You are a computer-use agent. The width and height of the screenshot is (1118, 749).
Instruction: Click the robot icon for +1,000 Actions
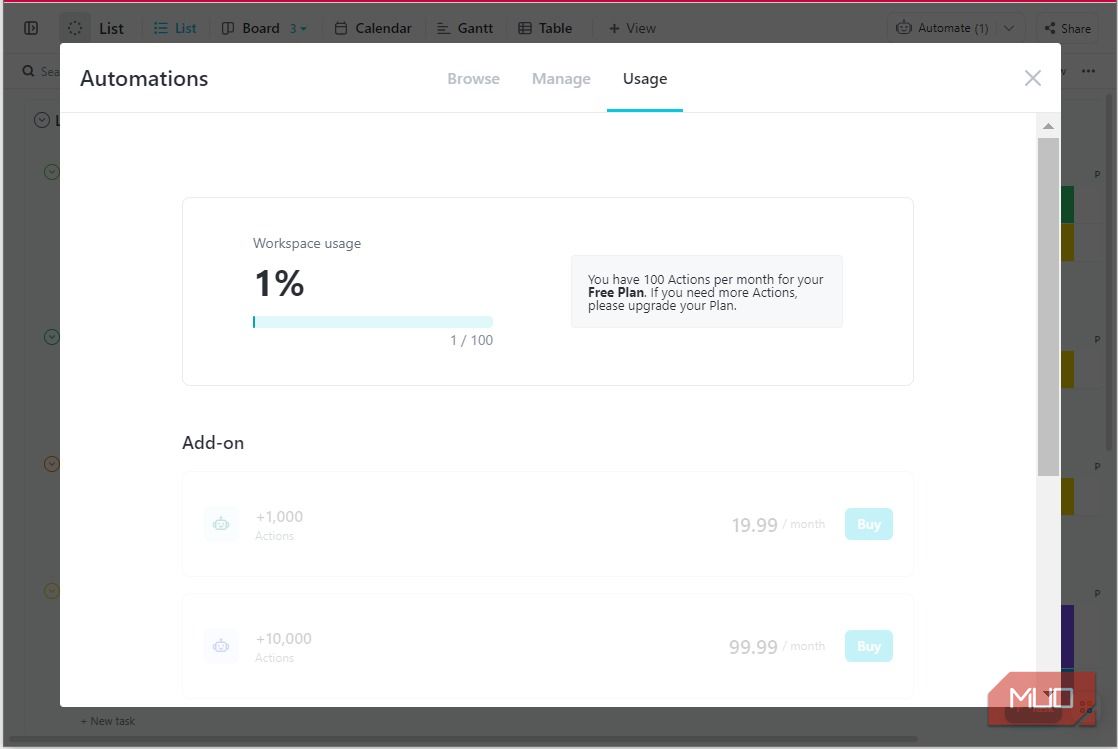point(221,524)
